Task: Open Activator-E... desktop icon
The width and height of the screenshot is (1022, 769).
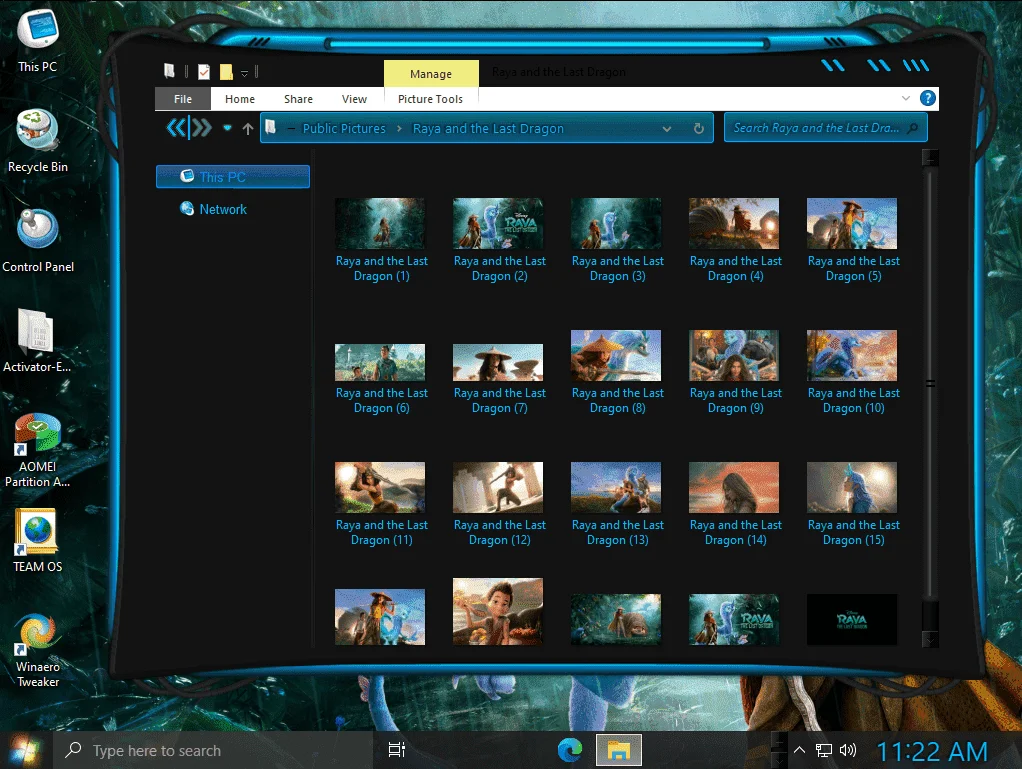Action: 36,340
